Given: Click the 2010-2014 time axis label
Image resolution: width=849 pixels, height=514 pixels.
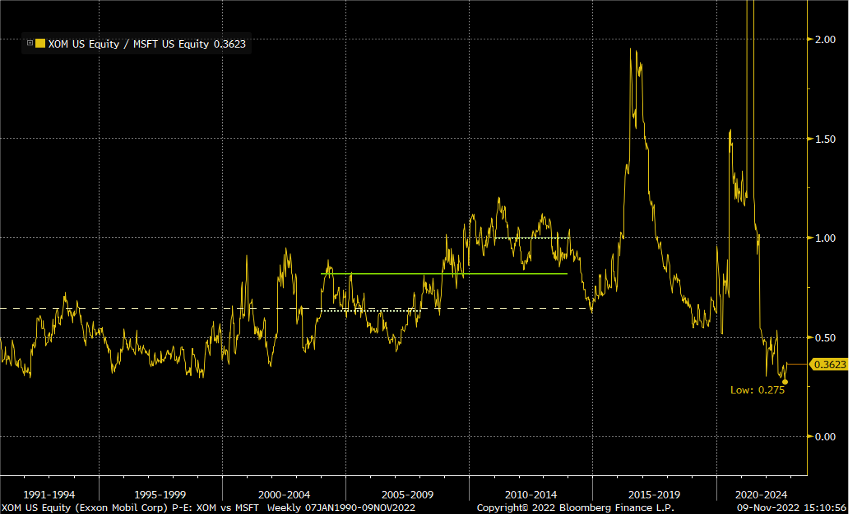Looking at the screenshot, I should point(531,495).
